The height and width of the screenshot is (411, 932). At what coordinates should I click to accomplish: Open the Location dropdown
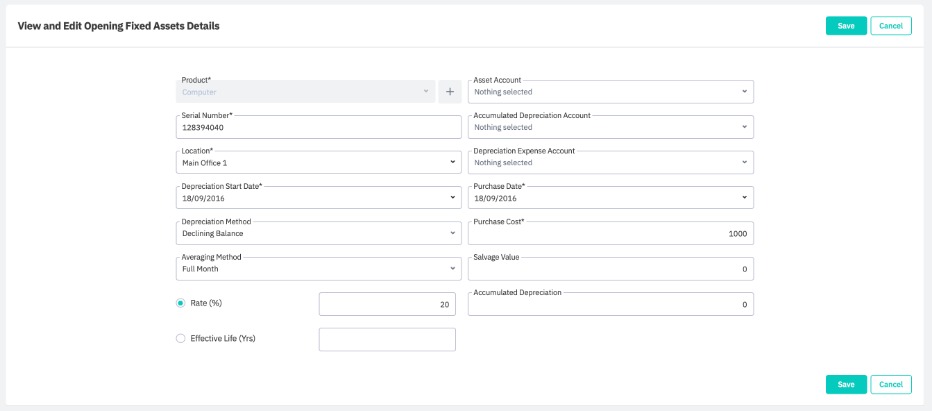click(x=317, y=162)
